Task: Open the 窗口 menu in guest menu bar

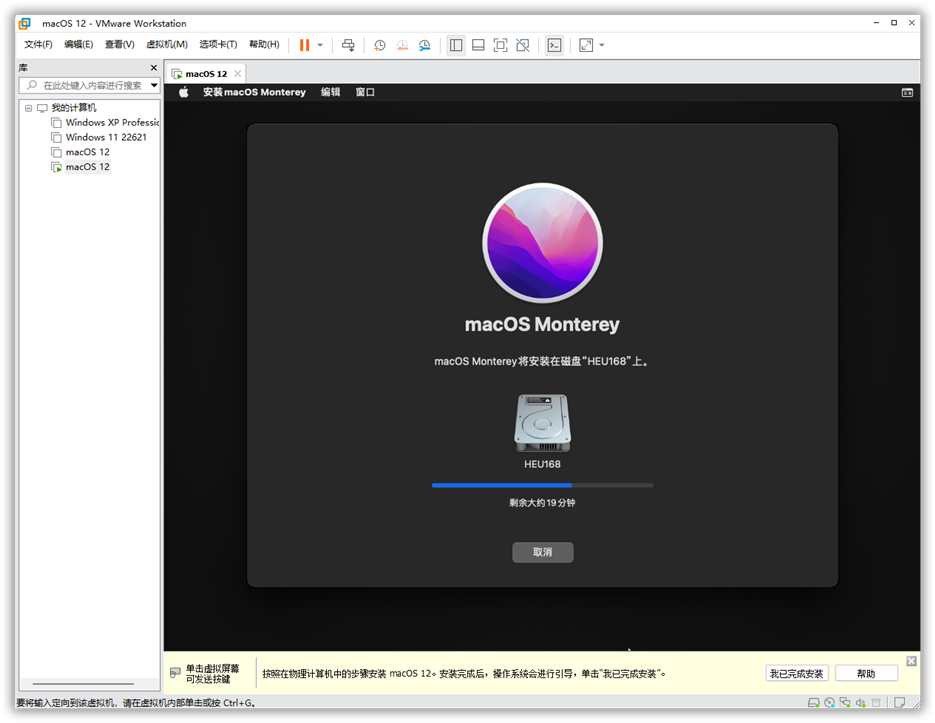Action: [365, 92]
